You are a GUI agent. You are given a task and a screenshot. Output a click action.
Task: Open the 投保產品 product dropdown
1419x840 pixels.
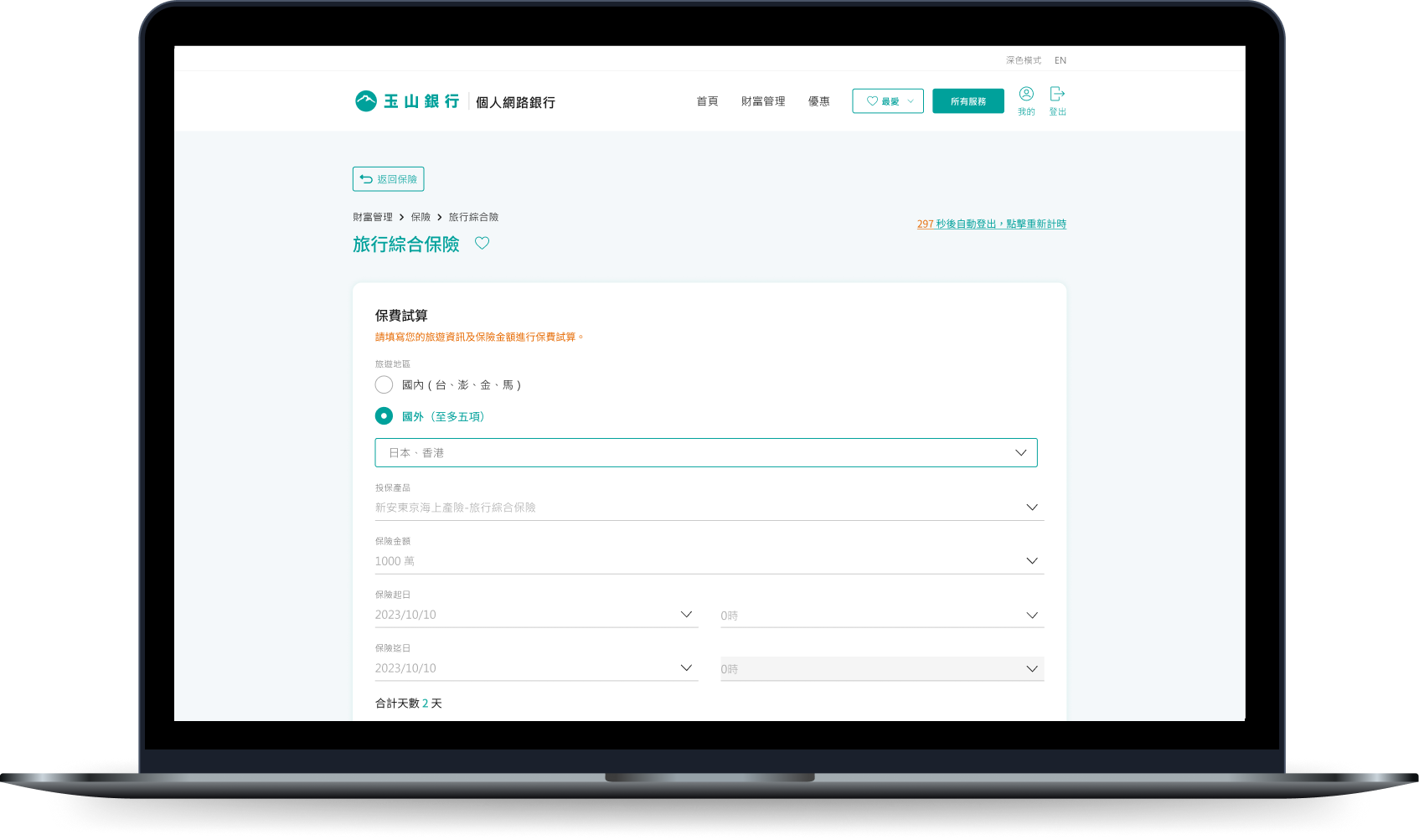(709, 508)
